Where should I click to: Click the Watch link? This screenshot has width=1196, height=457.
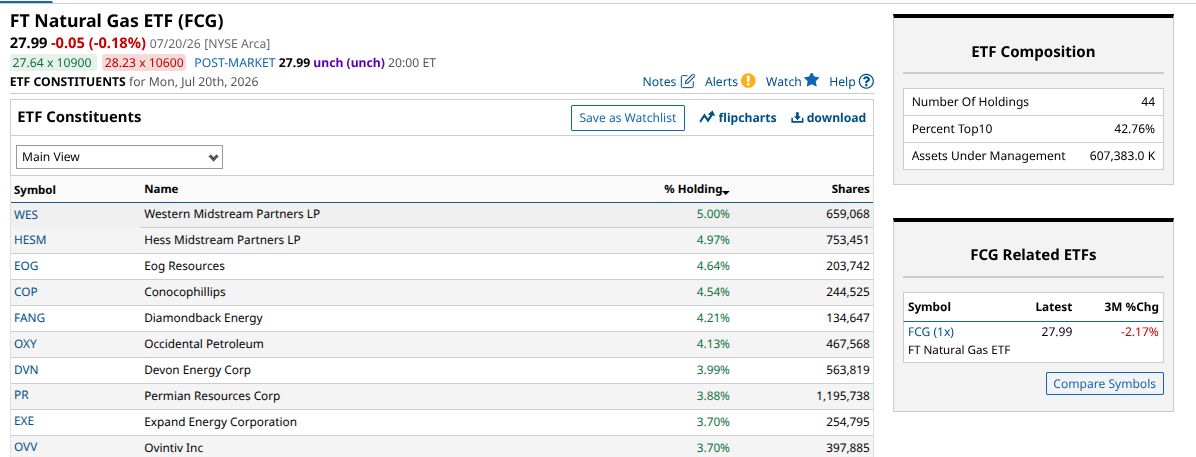[x=783, y=82]
